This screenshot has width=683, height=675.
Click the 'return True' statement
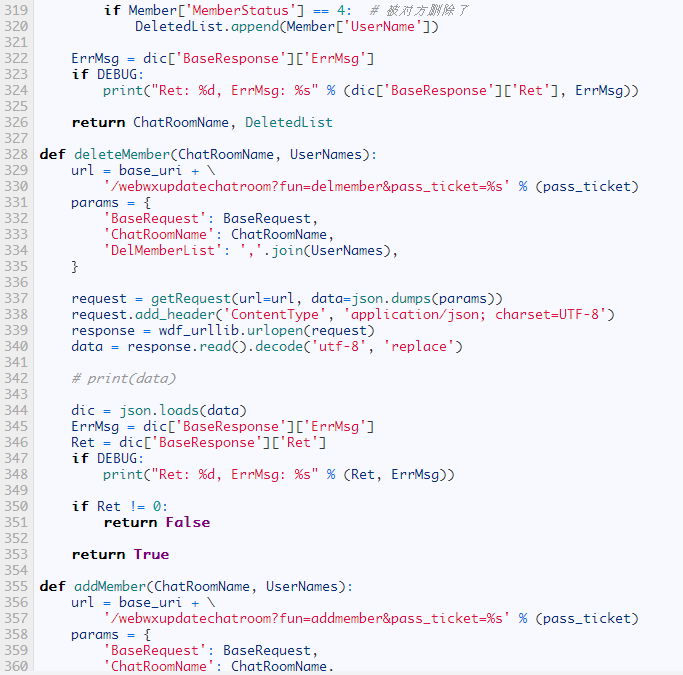point(120,554)
